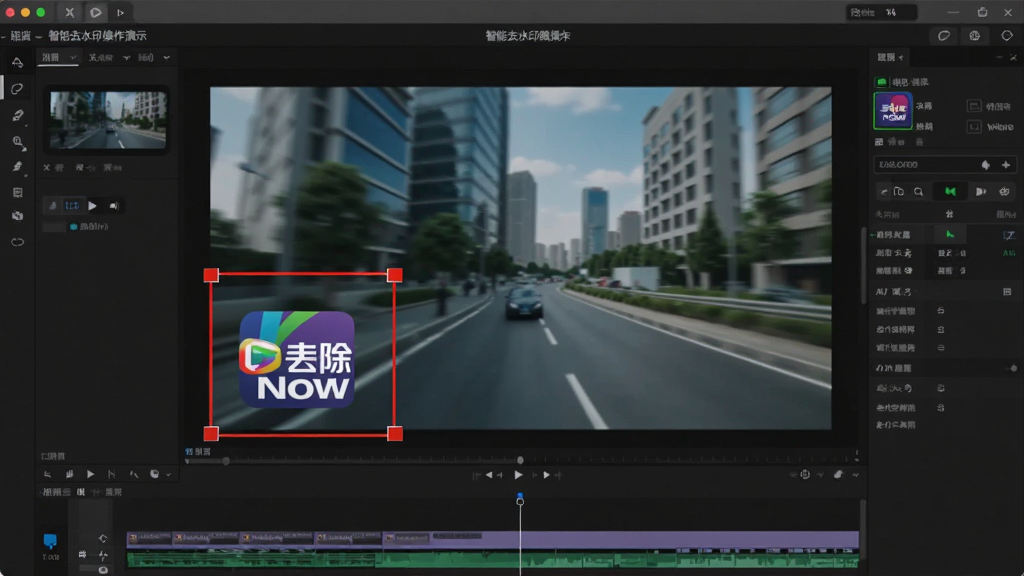Switch to the second tab in left panel

101,57
